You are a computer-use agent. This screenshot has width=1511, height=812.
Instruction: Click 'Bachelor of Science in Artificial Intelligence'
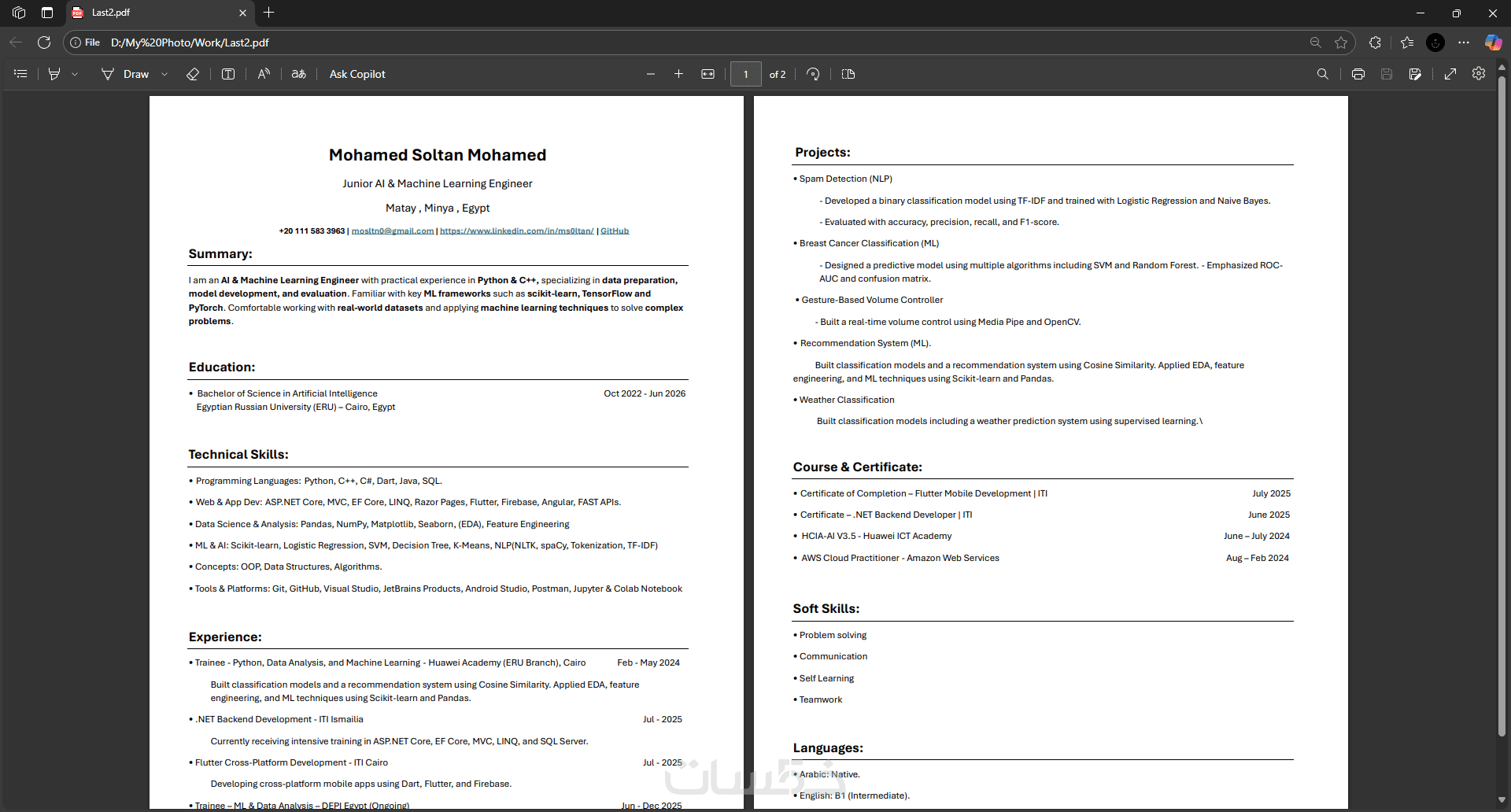(287, 394)
